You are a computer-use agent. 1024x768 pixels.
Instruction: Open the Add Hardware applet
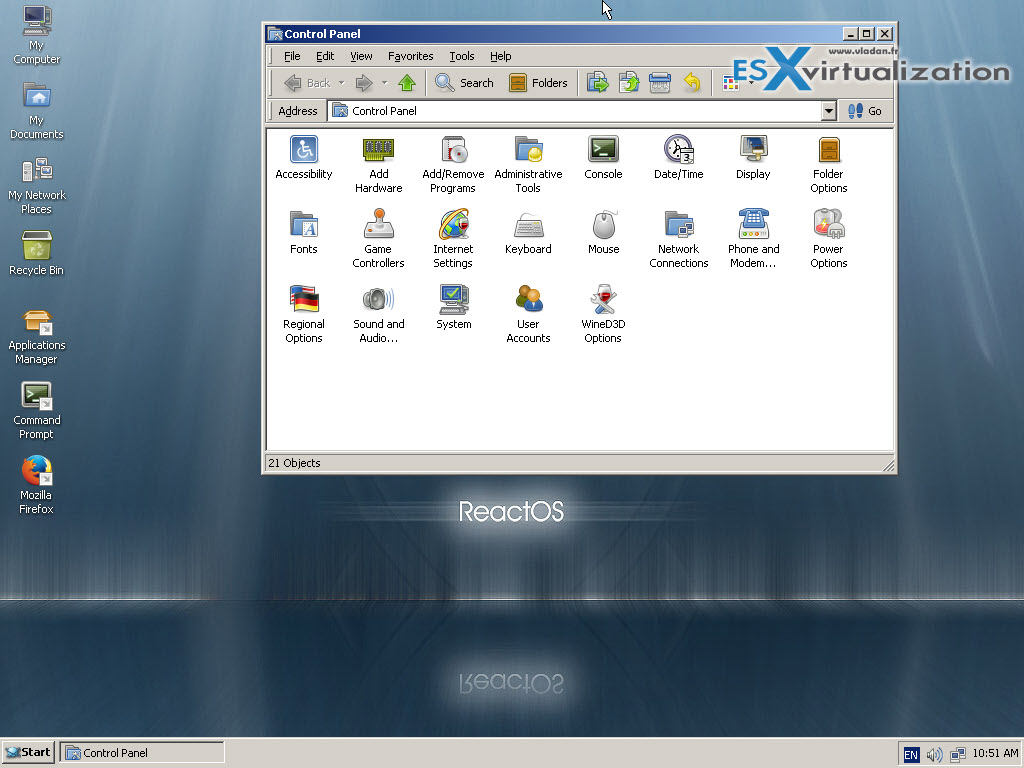(378, 165)
